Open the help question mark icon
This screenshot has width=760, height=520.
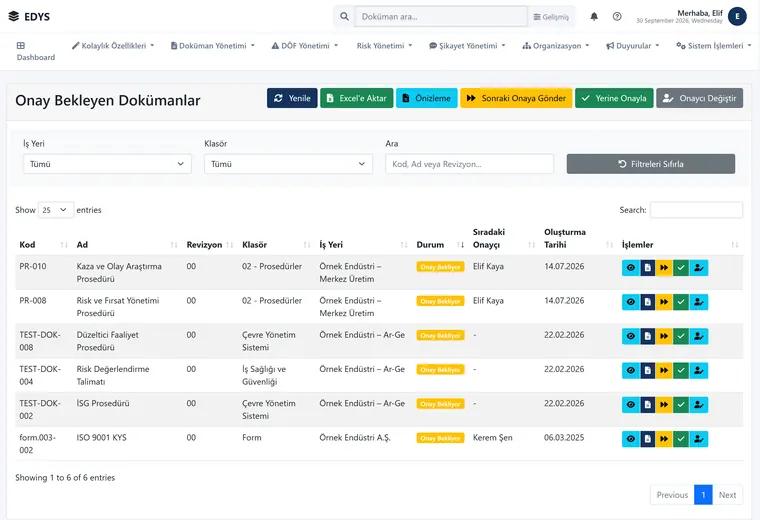tap(617, 16)
